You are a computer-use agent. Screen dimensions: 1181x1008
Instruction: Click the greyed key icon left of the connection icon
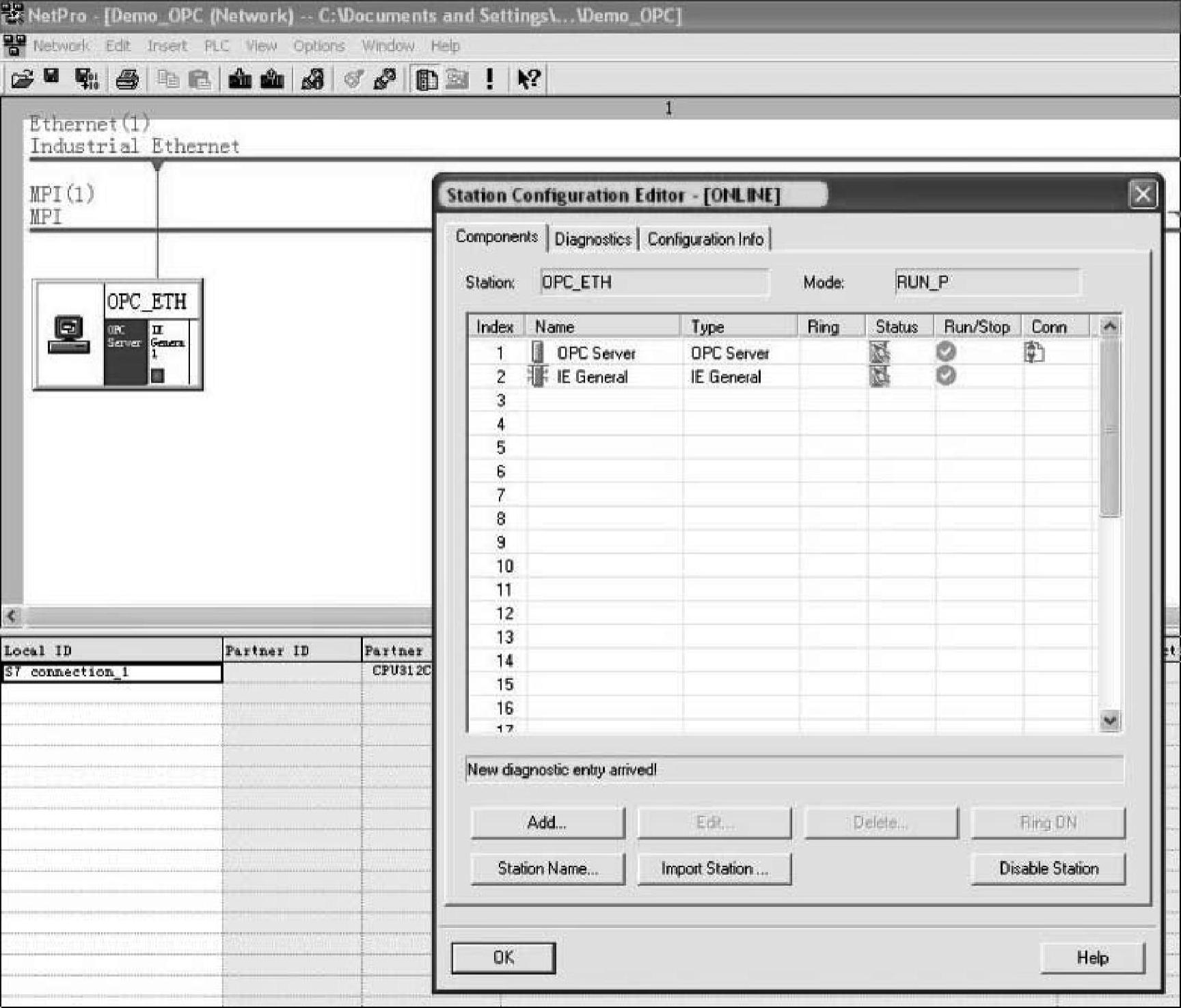click(353, 79)
